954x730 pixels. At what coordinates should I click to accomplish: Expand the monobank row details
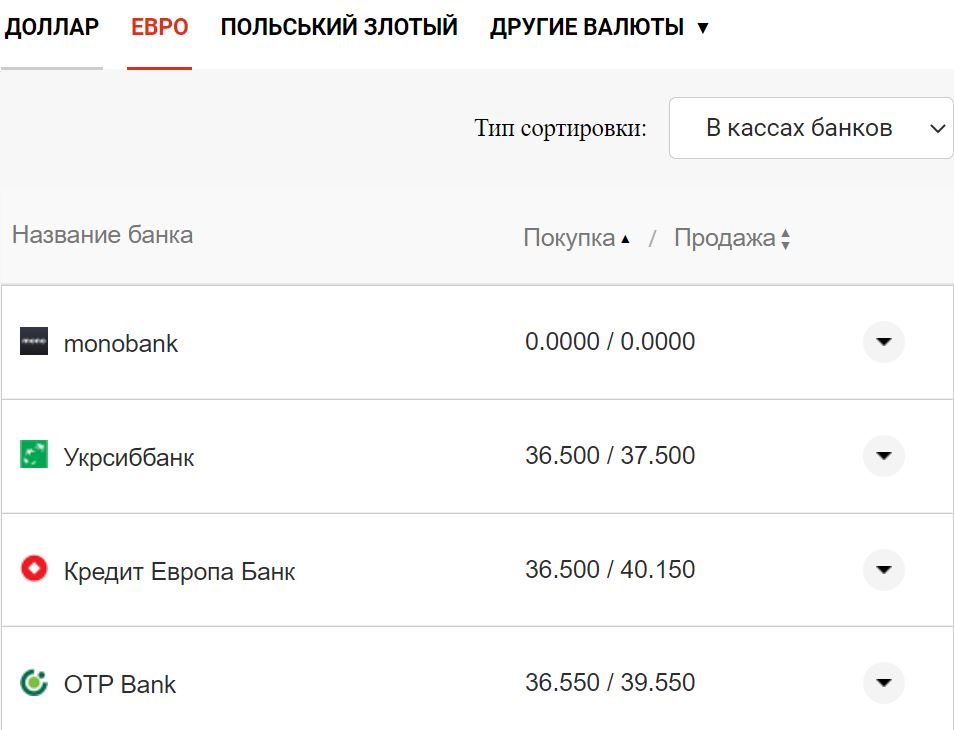[x=884, y=341]
